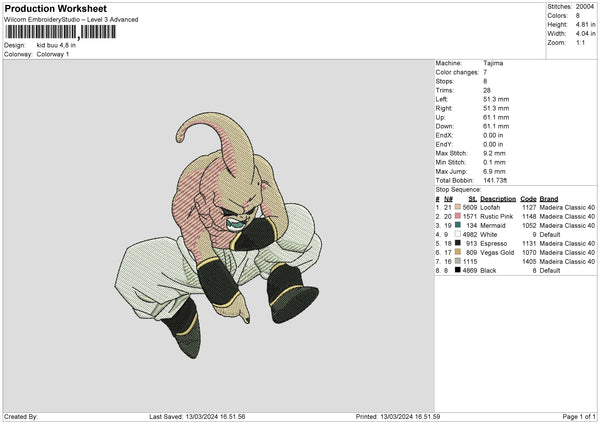Image resolution: width=600 pixels, height=424 pixels.
Task: Click the 'Vegas Gold' description text
Action: (497, 253)
